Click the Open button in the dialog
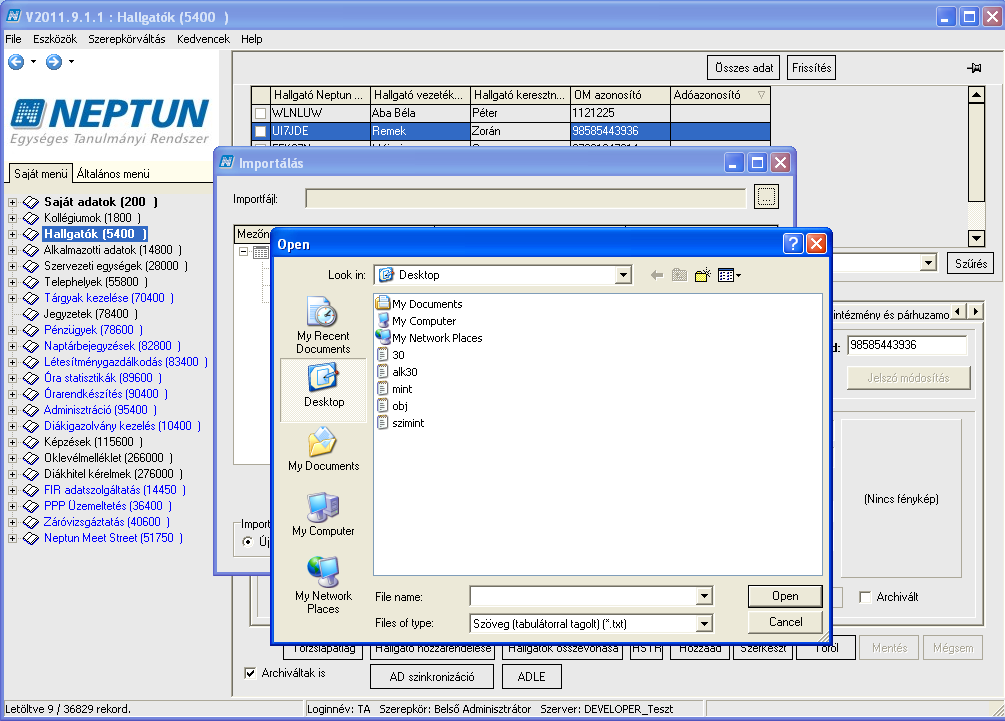The height and width of the screenshot is (721, 1005). pos(785,596)
